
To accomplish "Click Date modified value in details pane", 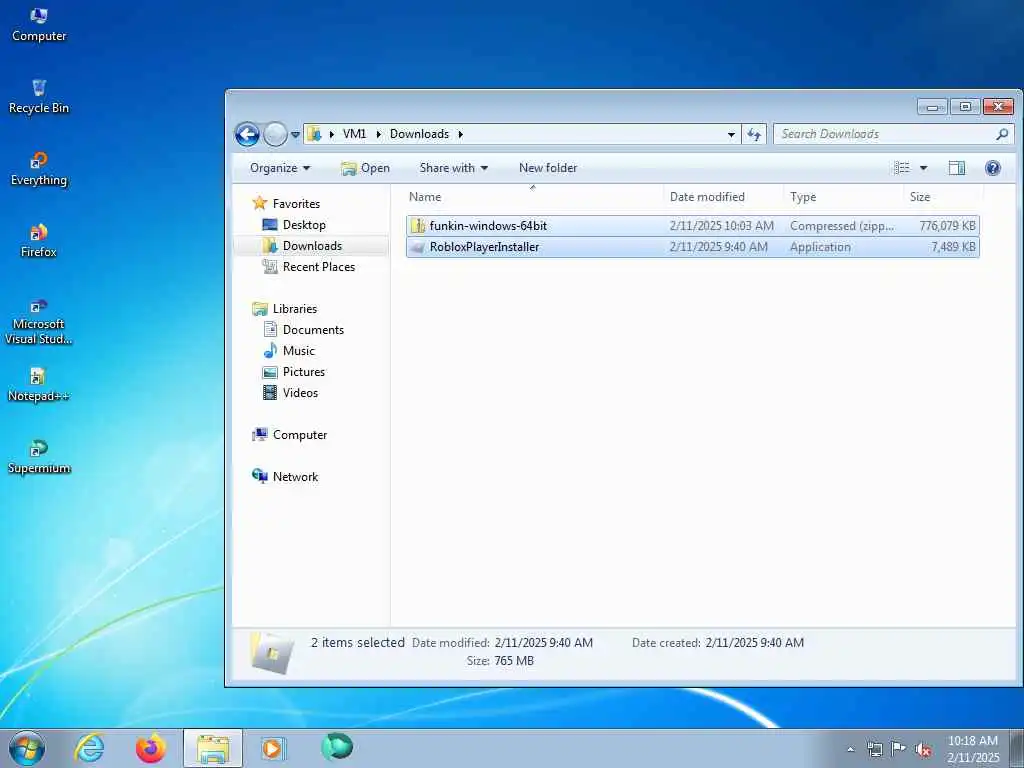I will (543, 643).
